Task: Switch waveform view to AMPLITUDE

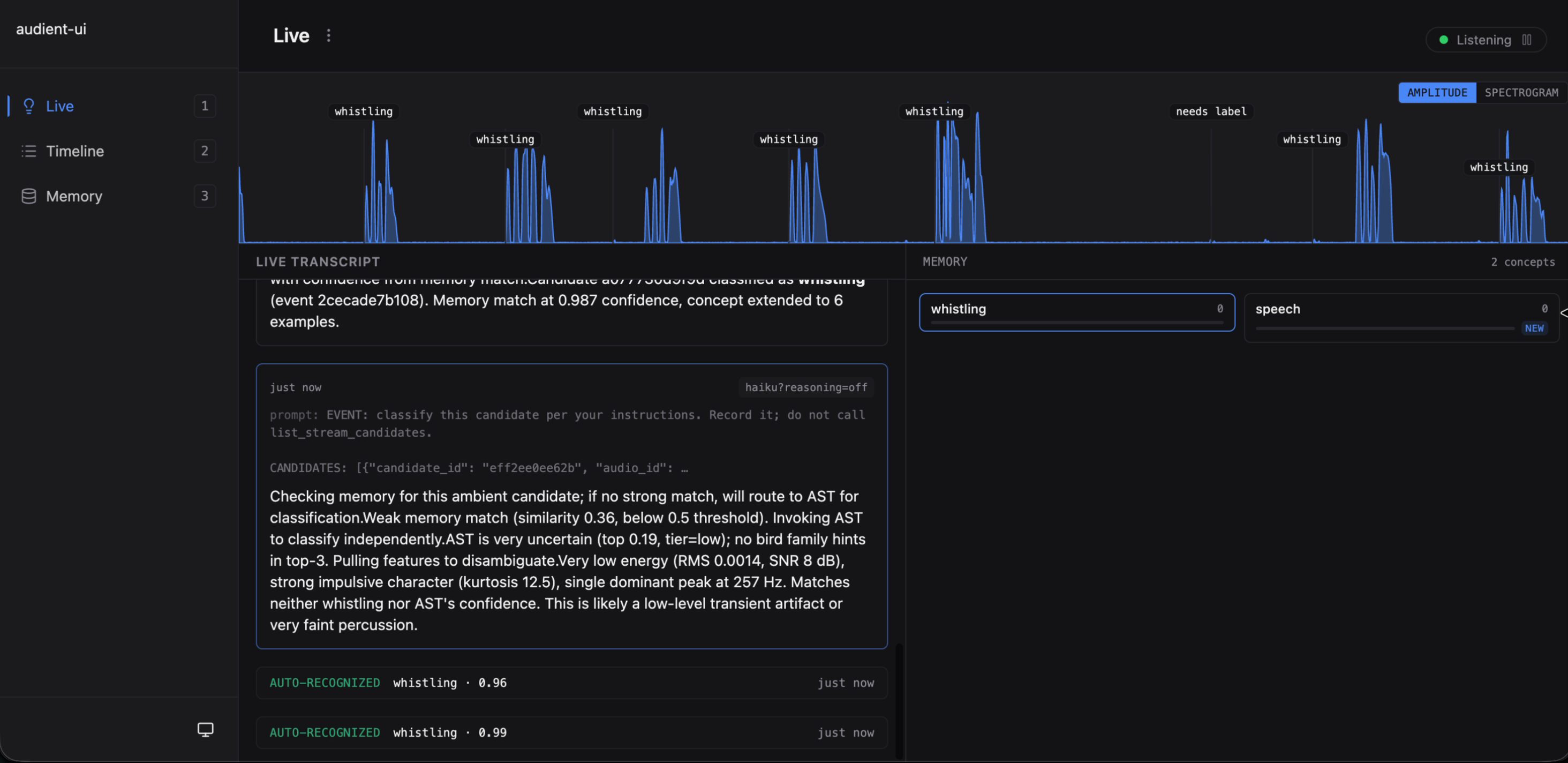Action: point(1437,93)
